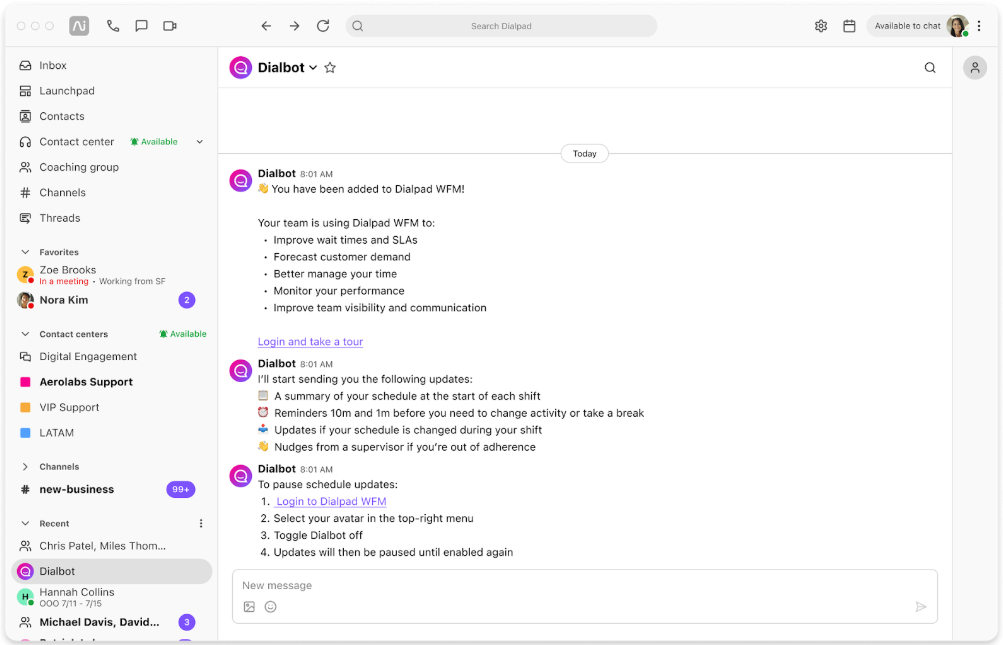Select Dialbot in the Recent list
The image size is (1003, 645).
click(x=112, y=571)
